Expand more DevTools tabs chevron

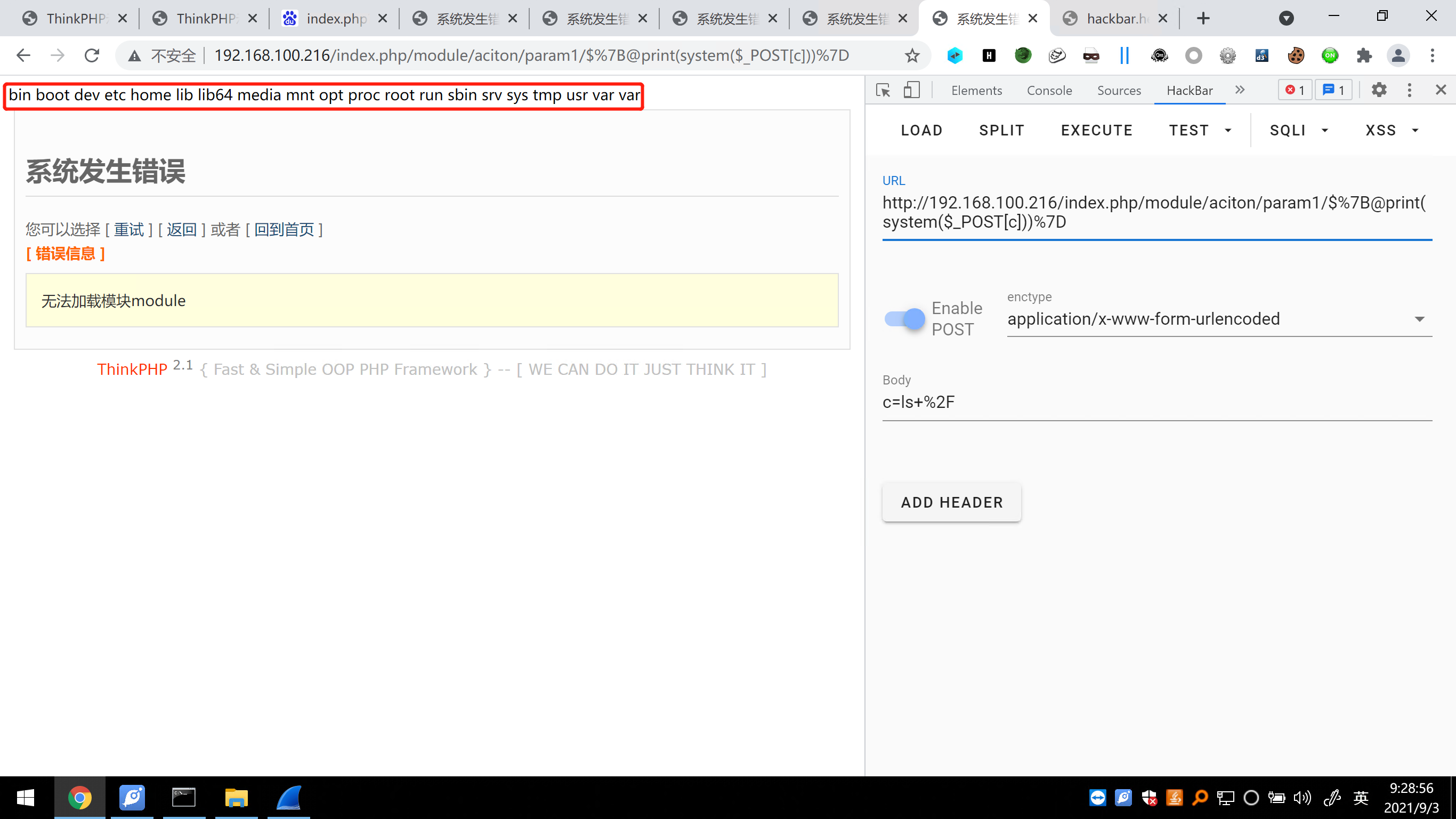[x=1240, y=90]
